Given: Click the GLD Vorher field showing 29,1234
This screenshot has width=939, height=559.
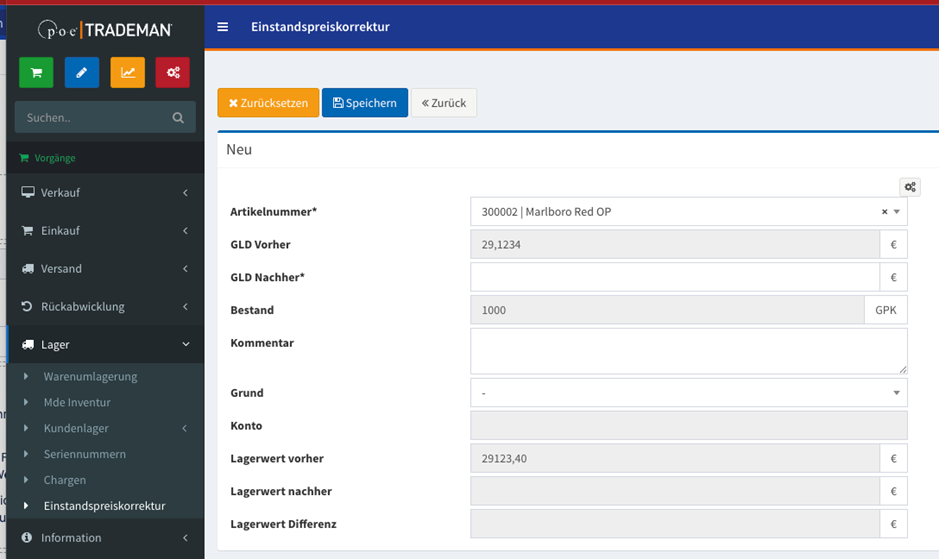Looking at the screenshot, I should coord(675,244).
